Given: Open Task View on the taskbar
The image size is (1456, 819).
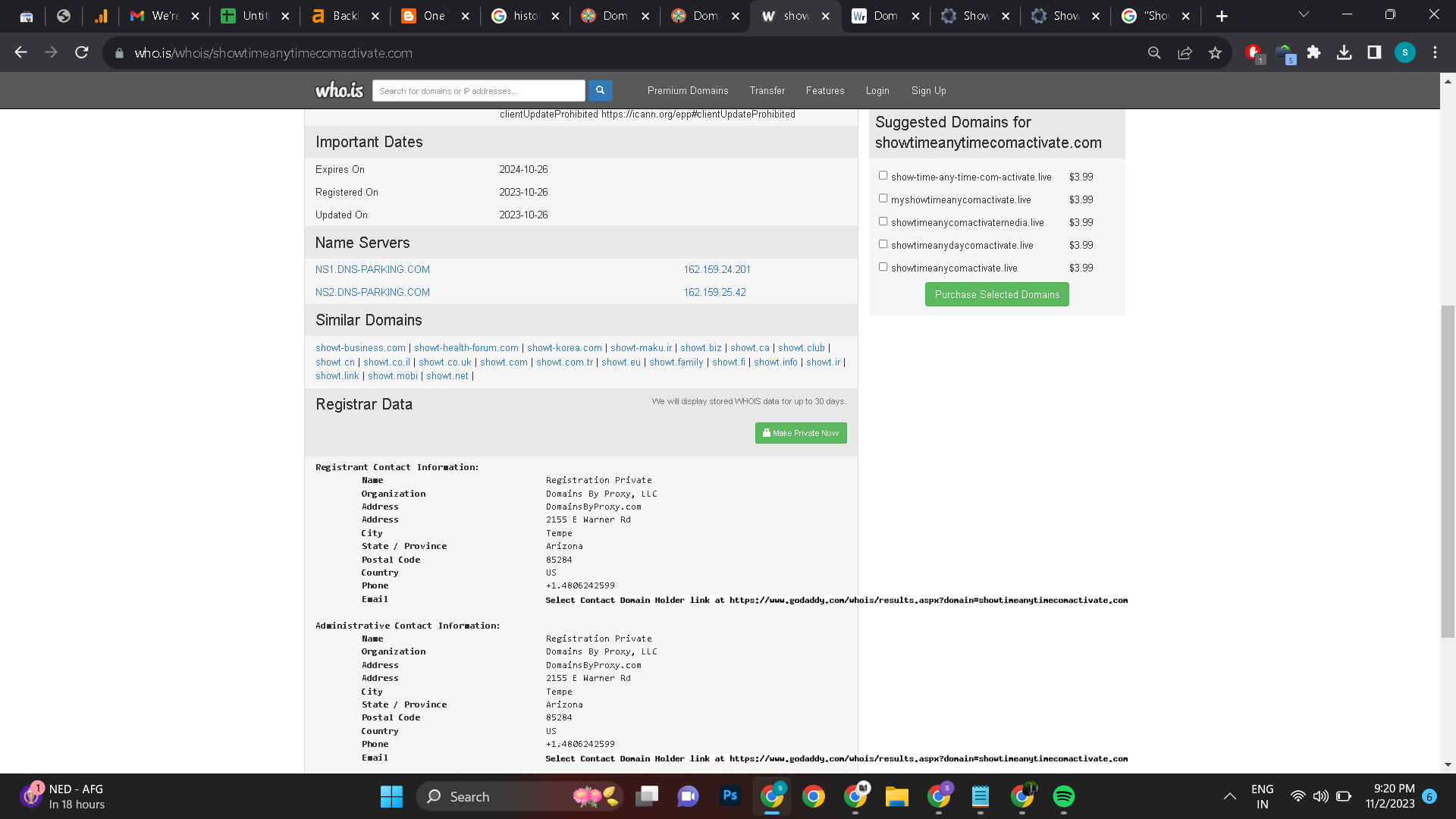Looking at the screenshot, I should [x=647, y=796].
